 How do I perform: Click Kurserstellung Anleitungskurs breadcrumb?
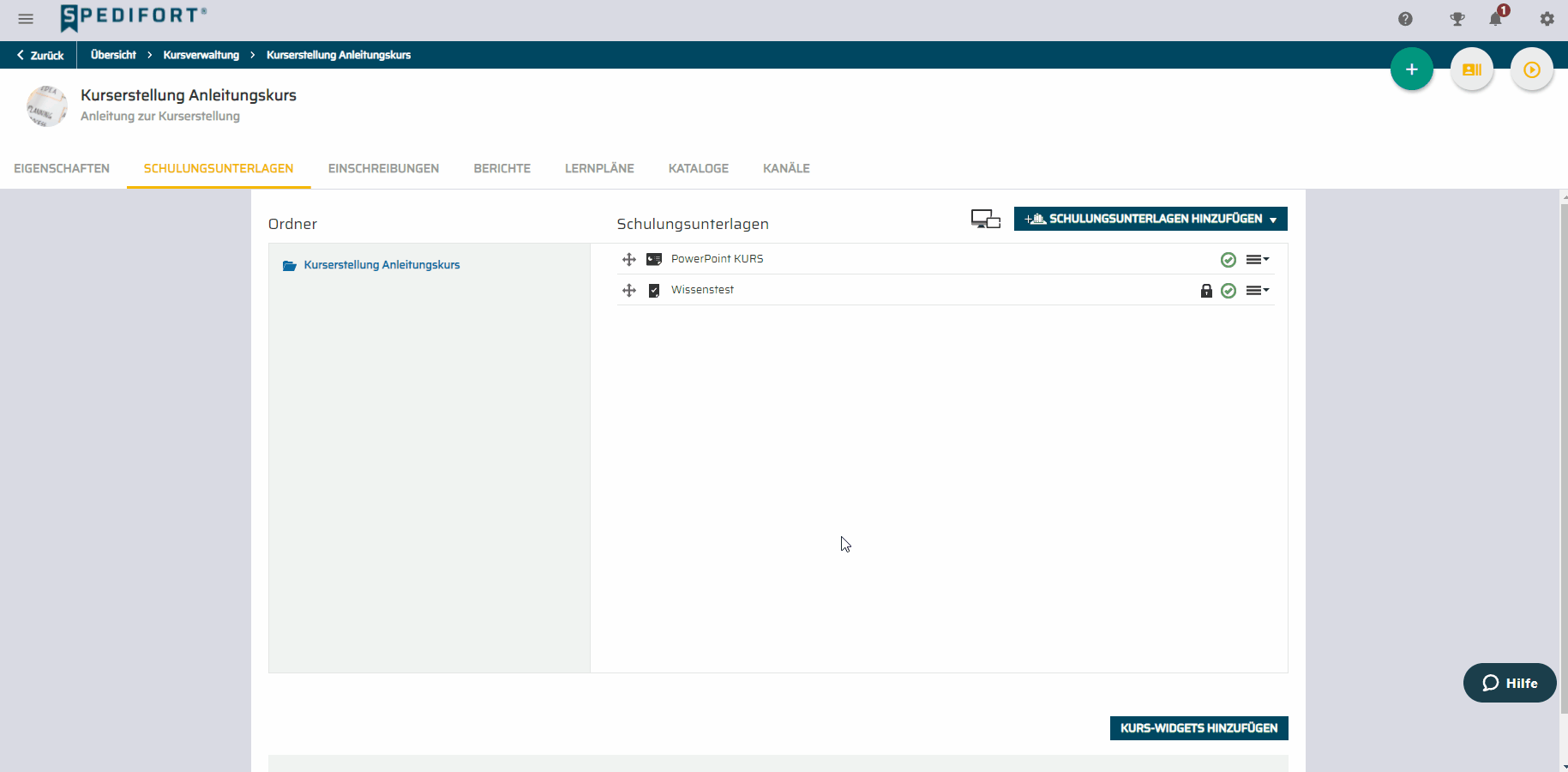(x=339, y=55)
